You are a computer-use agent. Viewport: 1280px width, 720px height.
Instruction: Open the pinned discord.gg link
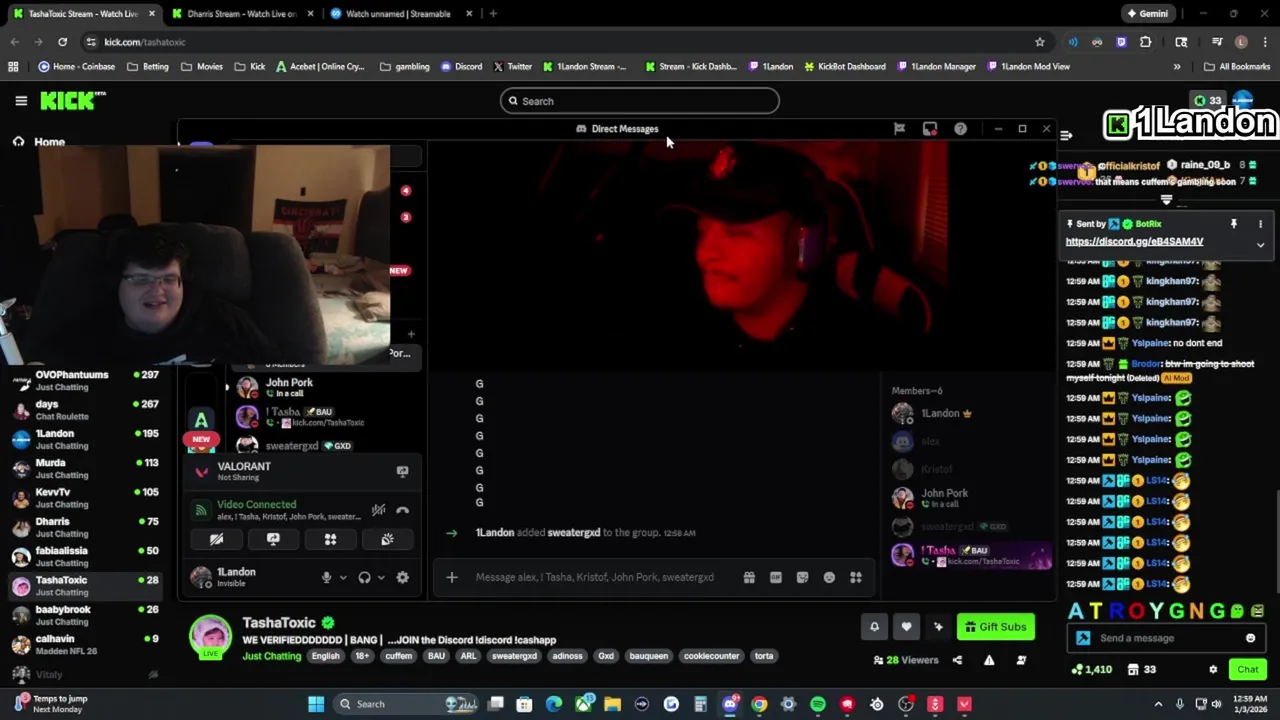point(1134,242)
